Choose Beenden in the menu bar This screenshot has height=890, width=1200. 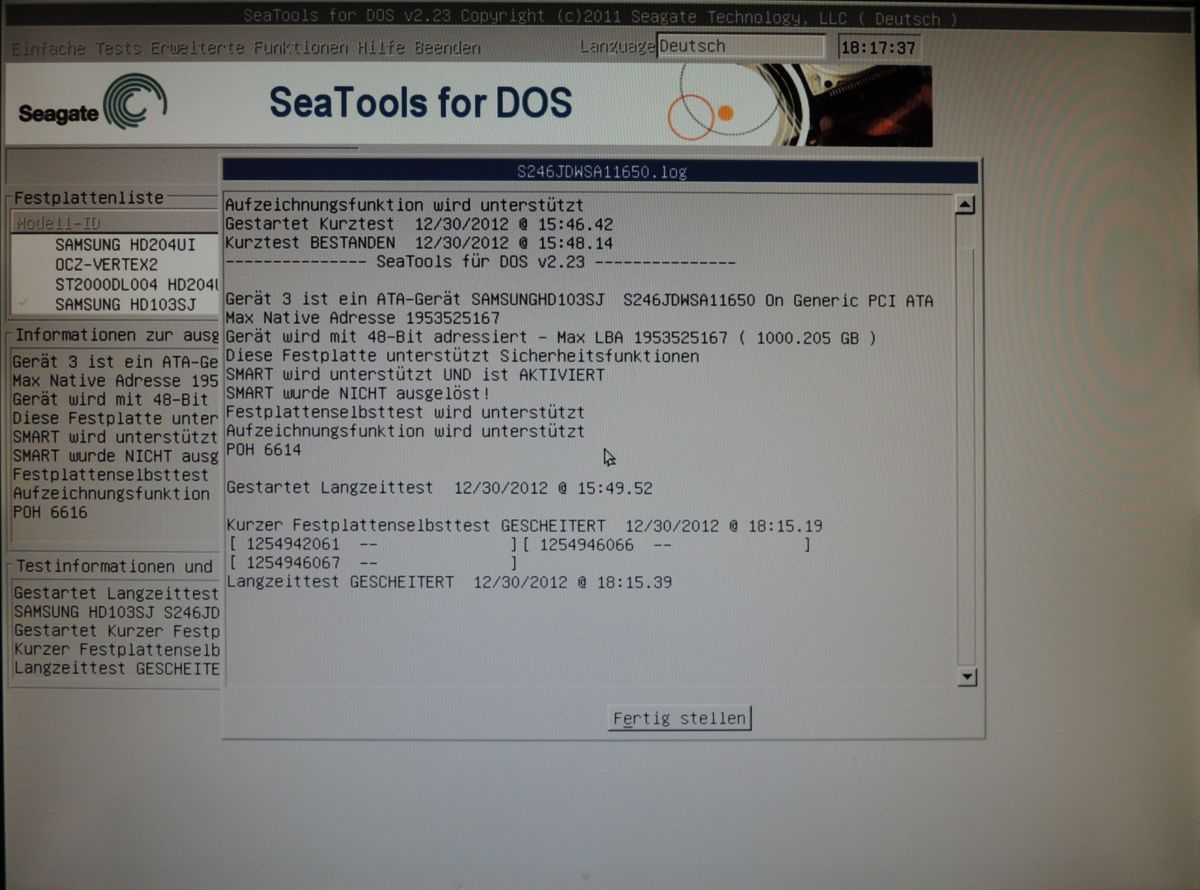point(446,48)
